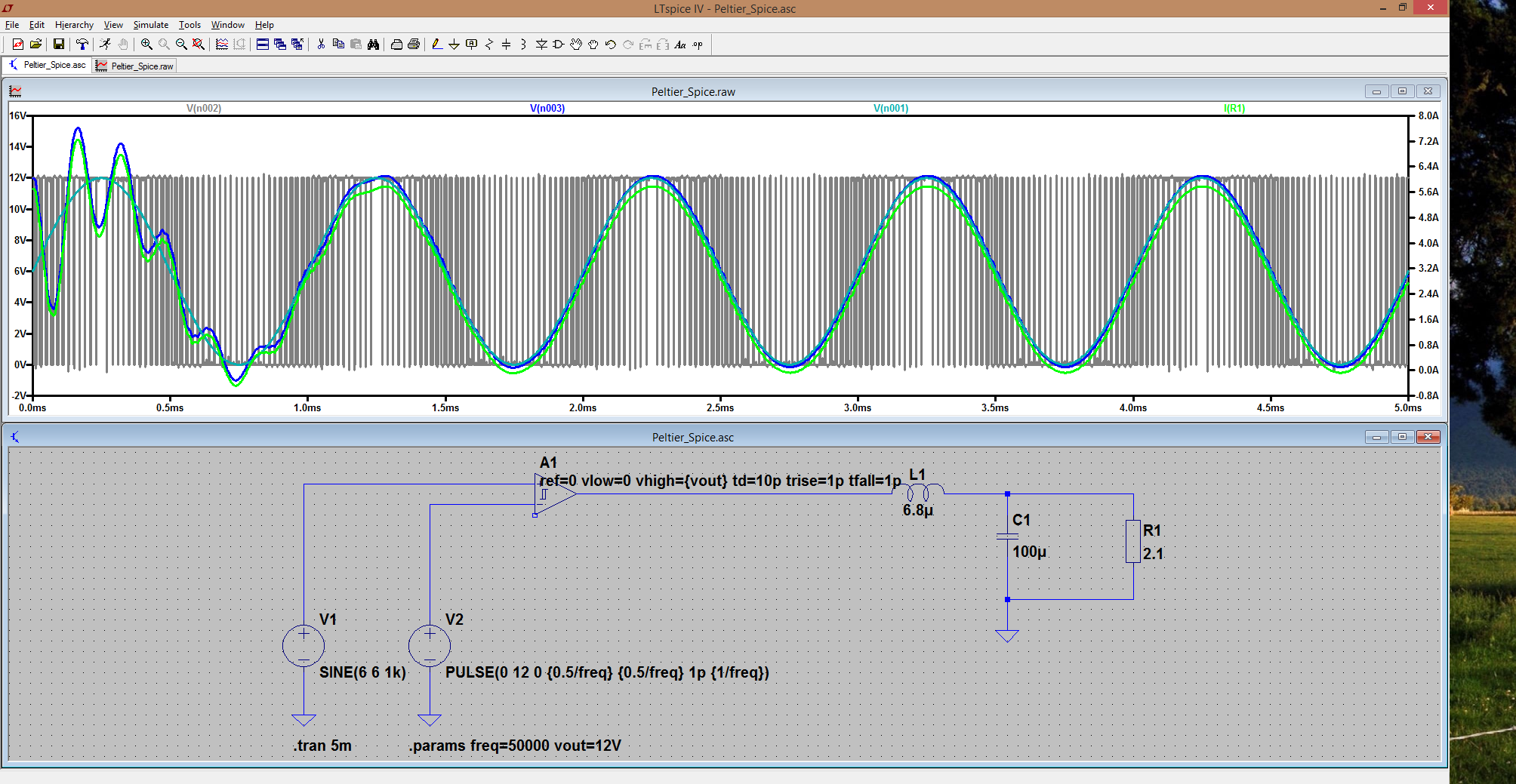Screen dimensions: 1516x784
Task: Select the Label Net tool
Action: 472,45
